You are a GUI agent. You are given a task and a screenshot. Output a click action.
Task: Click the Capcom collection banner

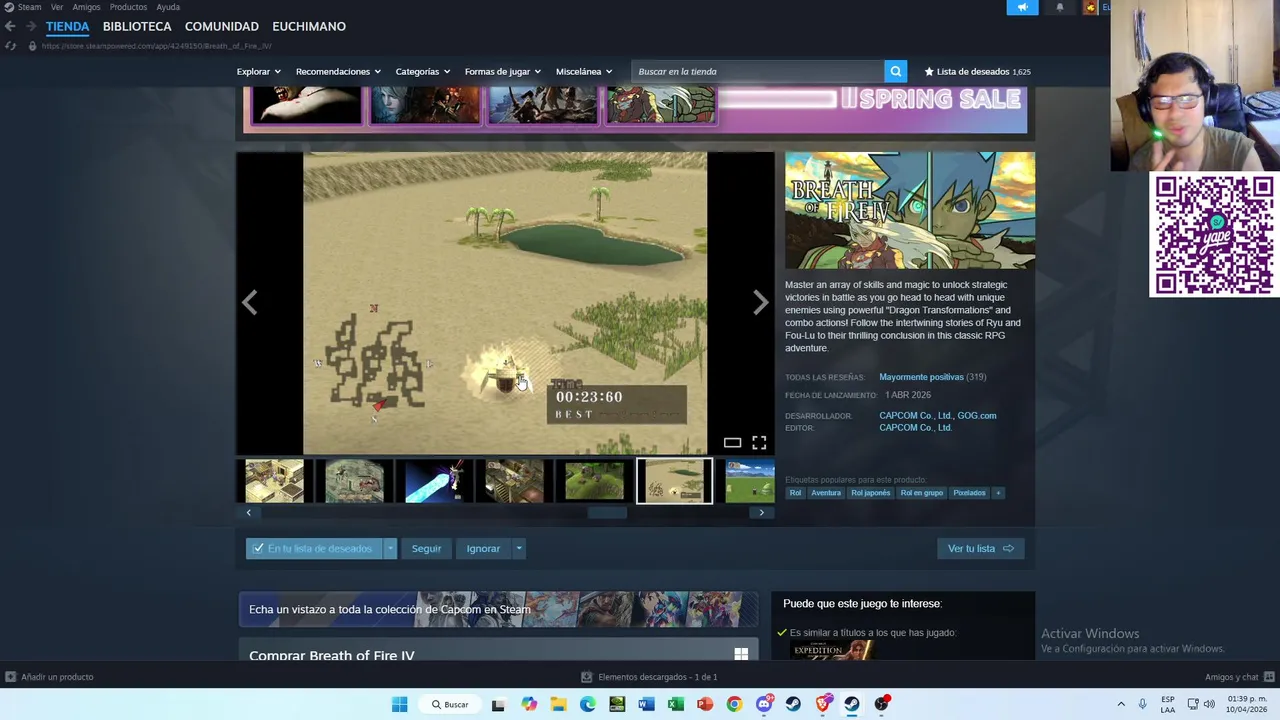[x=497, y=609]
